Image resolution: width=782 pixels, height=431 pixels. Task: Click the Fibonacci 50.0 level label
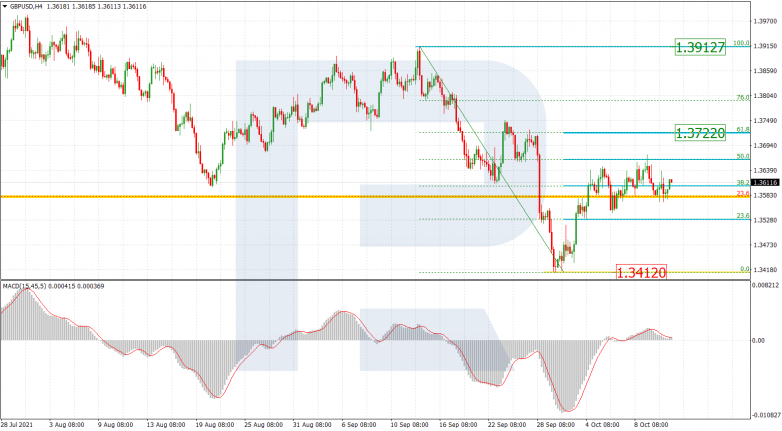(x=743, y=156)
